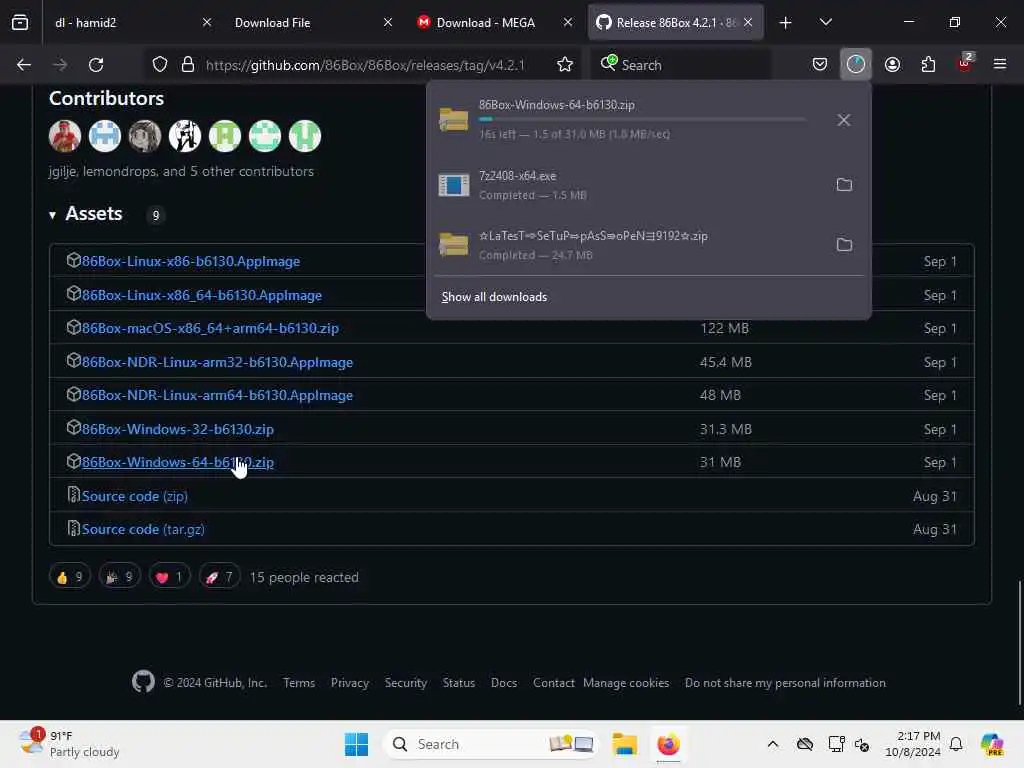Click the uBlock Origin extension icon
The image size is (1024, 768).
(965, 63)
